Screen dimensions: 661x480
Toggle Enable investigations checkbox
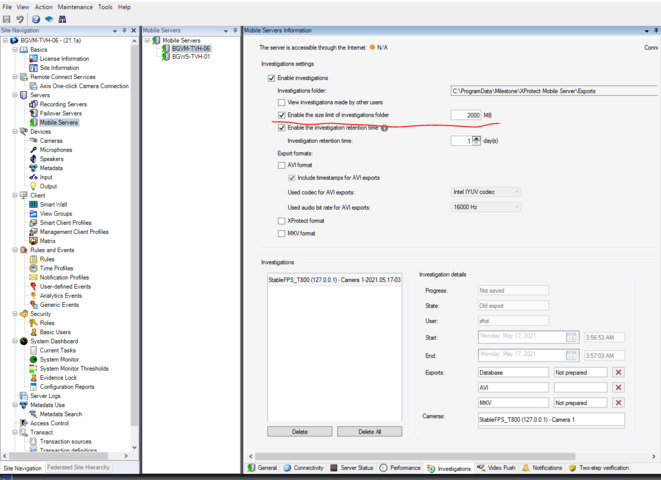tap(272, 78)
